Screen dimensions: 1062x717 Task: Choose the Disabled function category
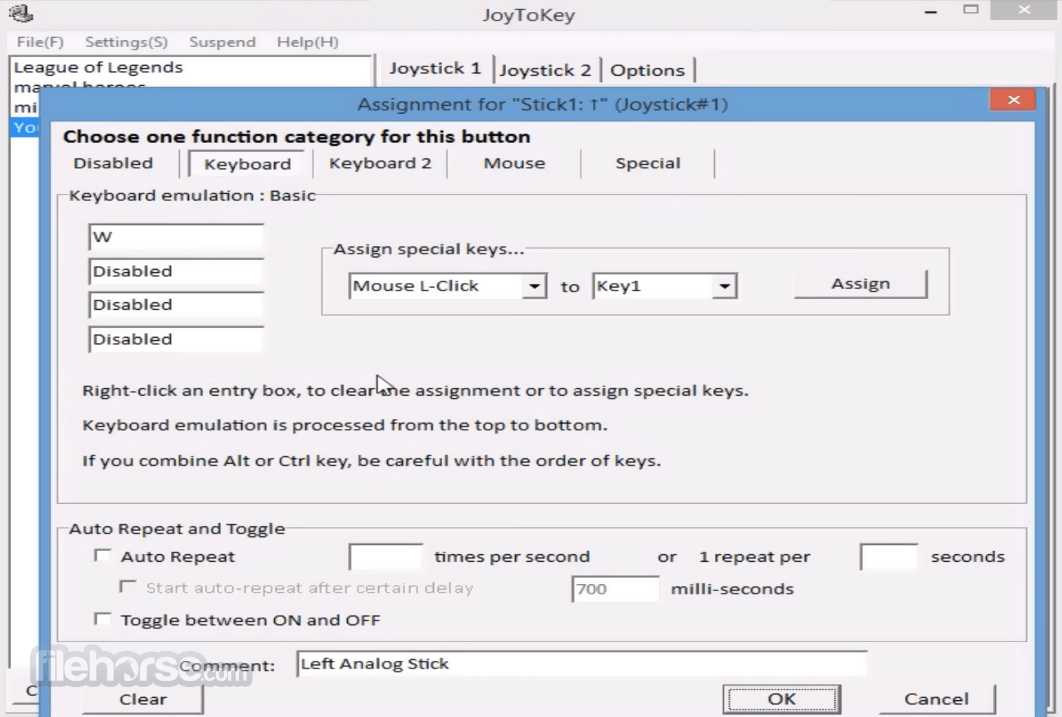[x=113, y=163]
